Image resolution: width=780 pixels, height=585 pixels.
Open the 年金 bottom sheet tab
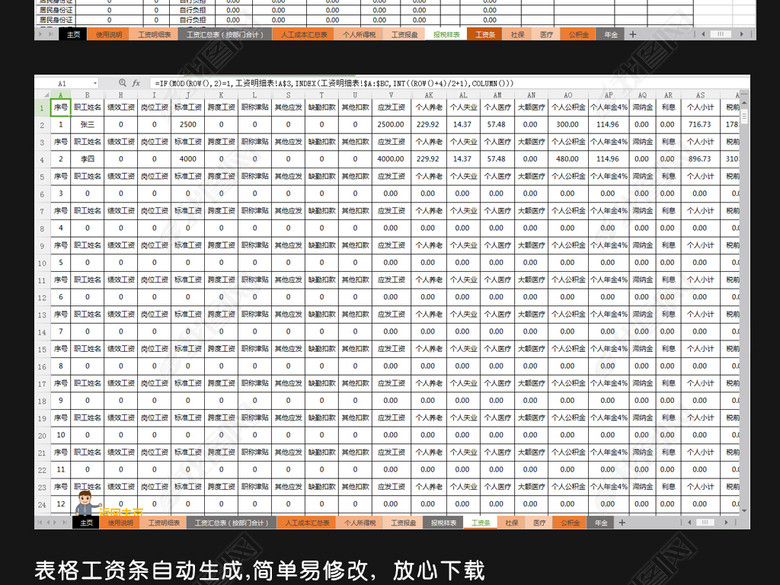click(601, 522)
